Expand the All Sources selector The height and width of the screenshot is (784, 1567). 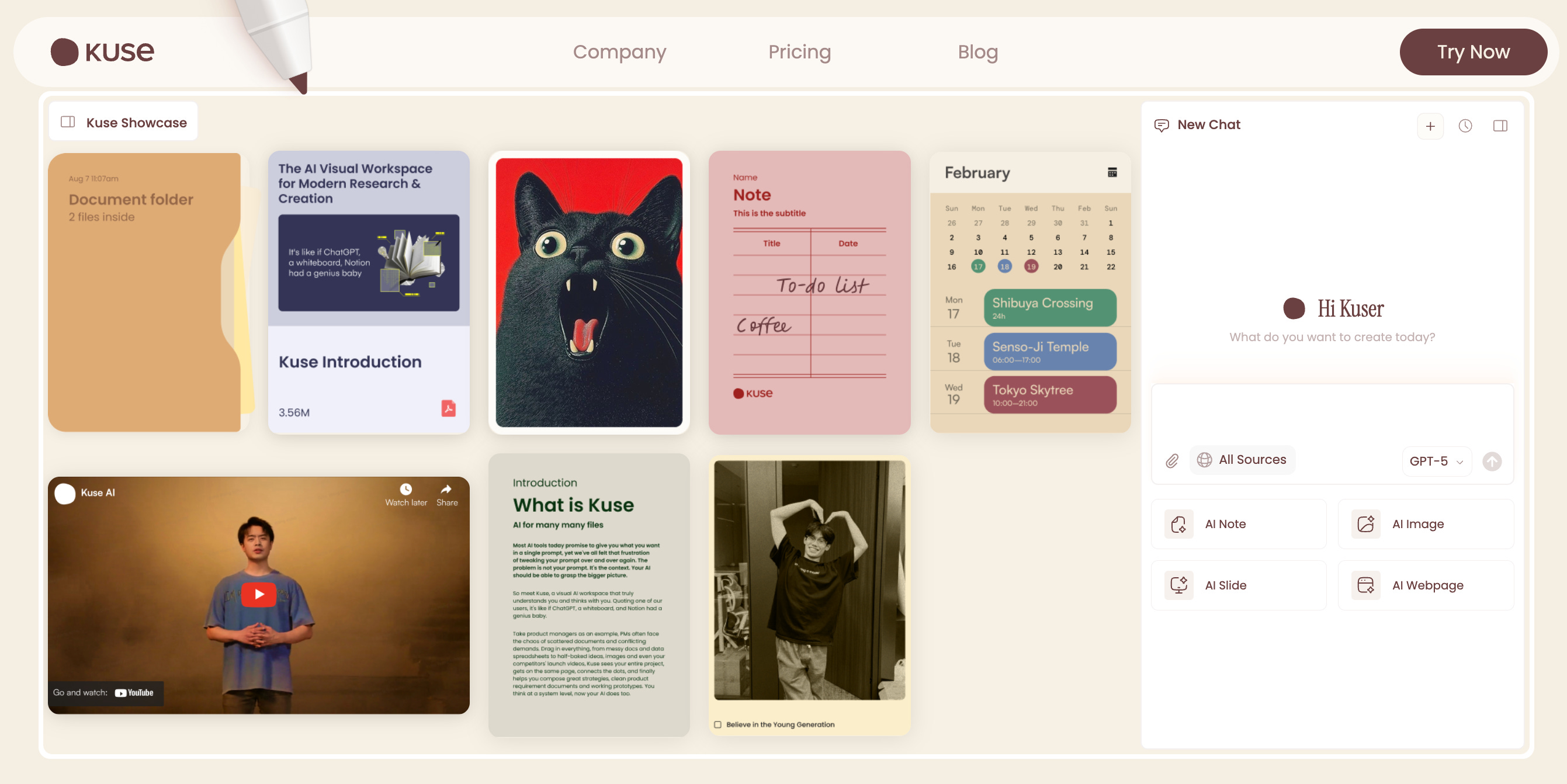(1242, 460)
